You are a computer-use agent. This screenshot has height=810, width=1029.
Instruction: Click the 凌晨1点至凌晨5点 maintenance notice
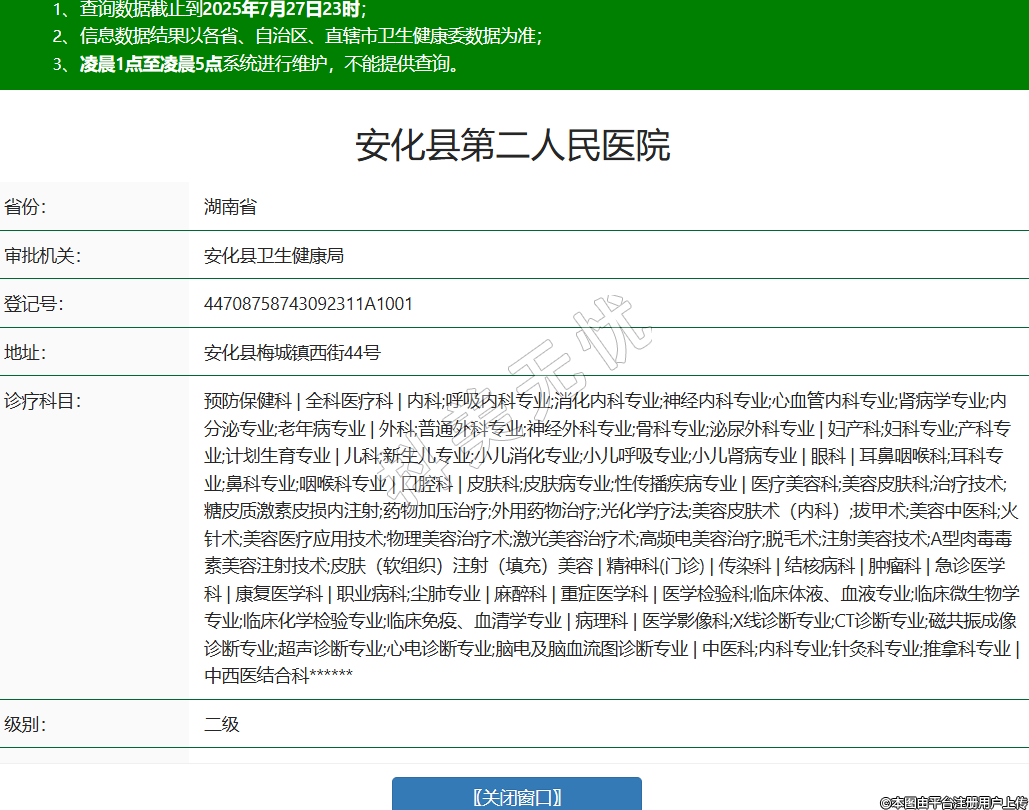tap(151, 65)
